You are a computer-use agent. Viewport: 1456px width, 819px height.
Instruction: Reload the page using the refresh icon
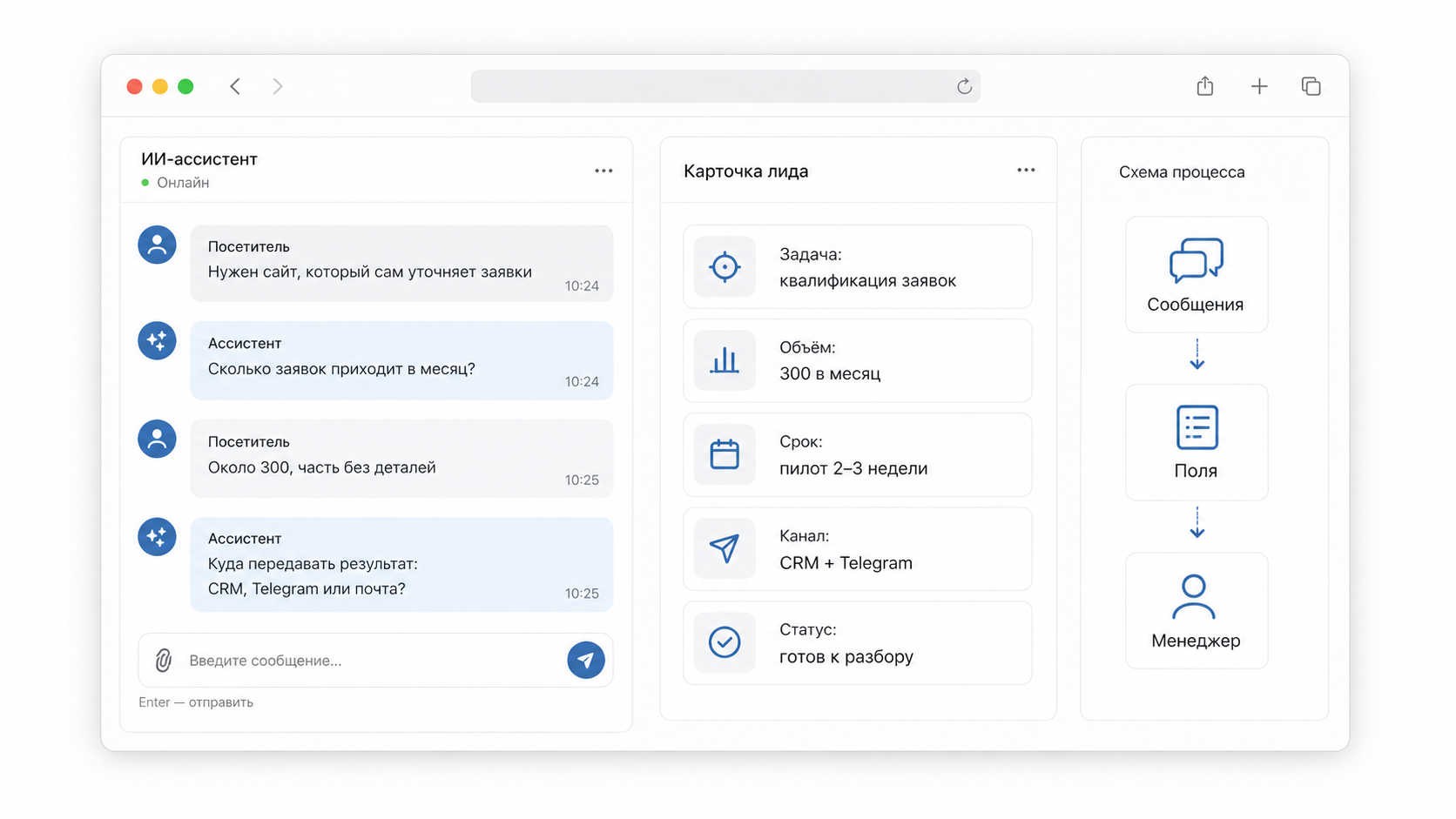964,86
